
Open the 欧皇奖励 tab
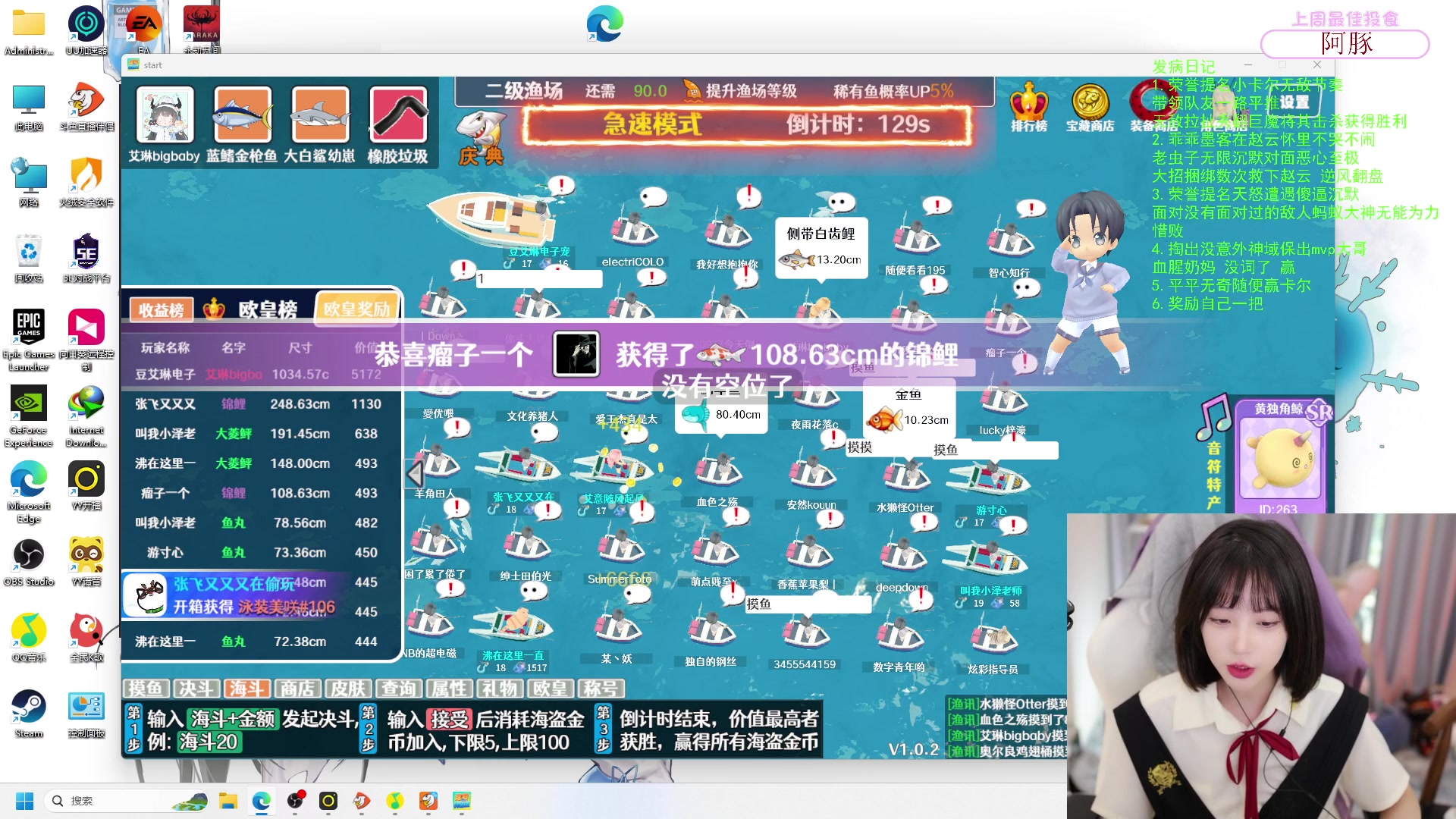click(357, 309)
